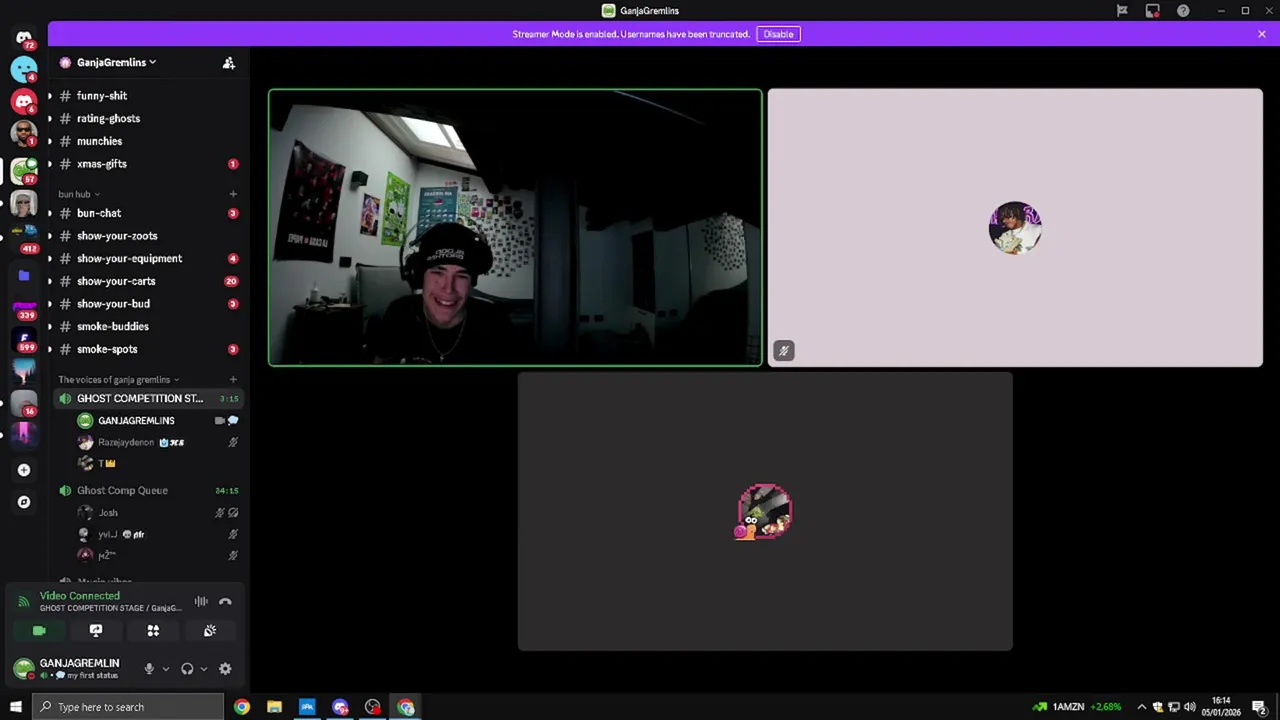Open connection signal info icon

(23, 602)
